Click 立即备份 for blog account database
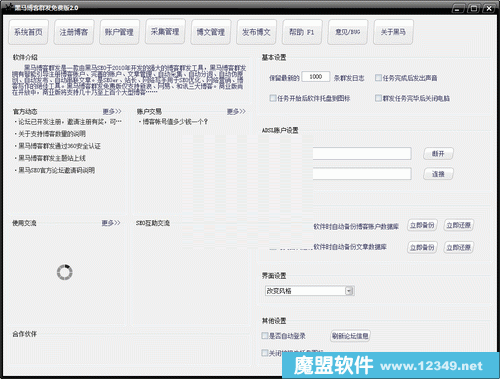The image size is (500, 379). tap(422, 226)
